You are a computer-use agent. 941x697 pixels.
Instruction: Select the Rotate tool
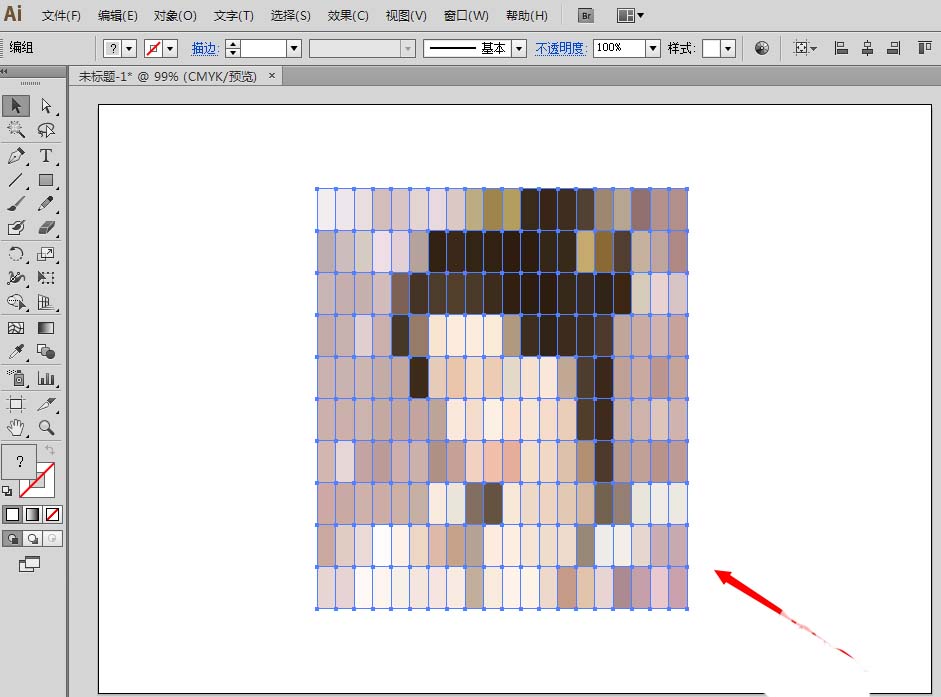point(16,254)
